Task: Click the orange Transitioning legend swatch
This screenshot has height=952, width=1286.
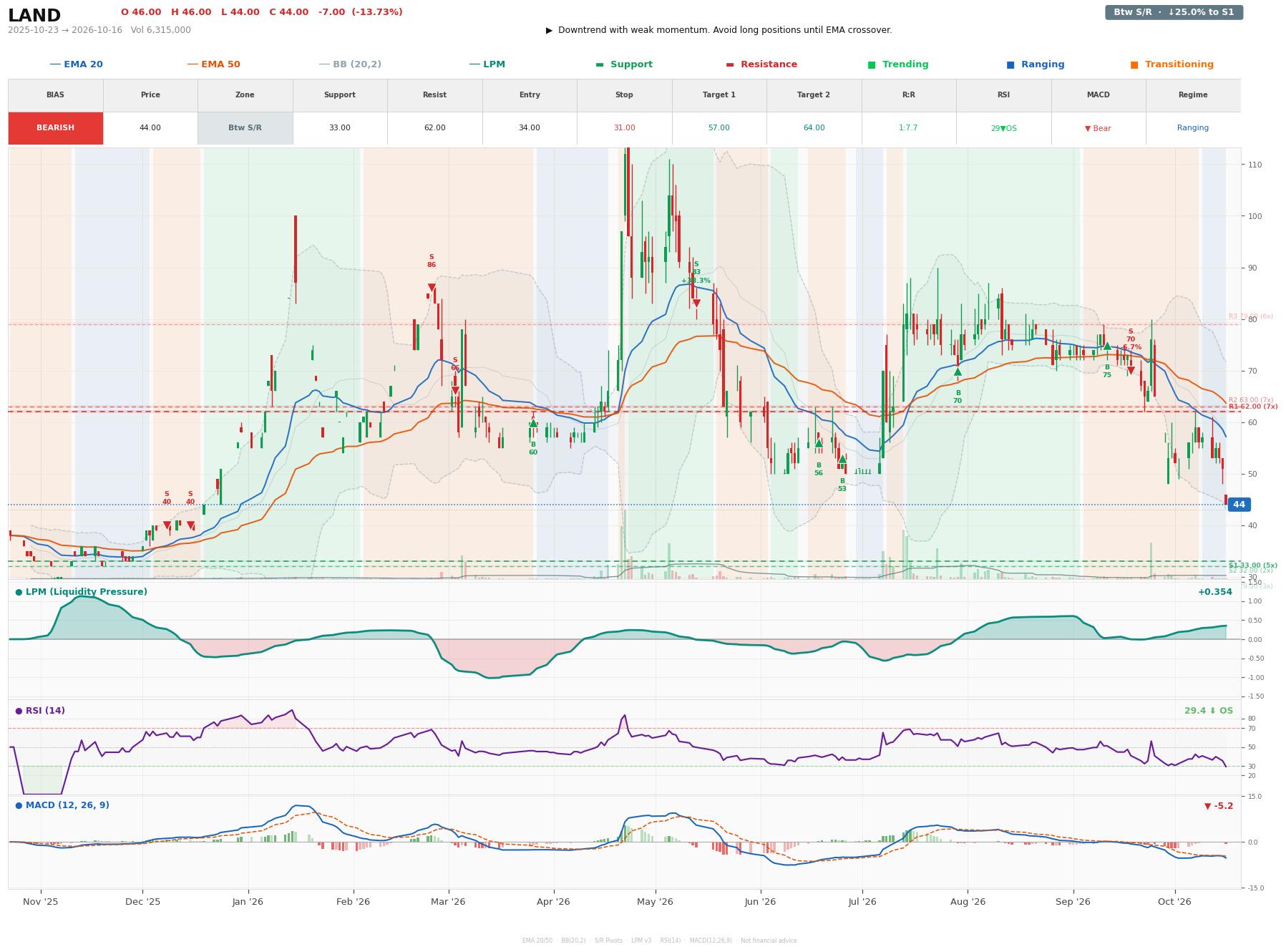Action: (x=1134, y=64)
